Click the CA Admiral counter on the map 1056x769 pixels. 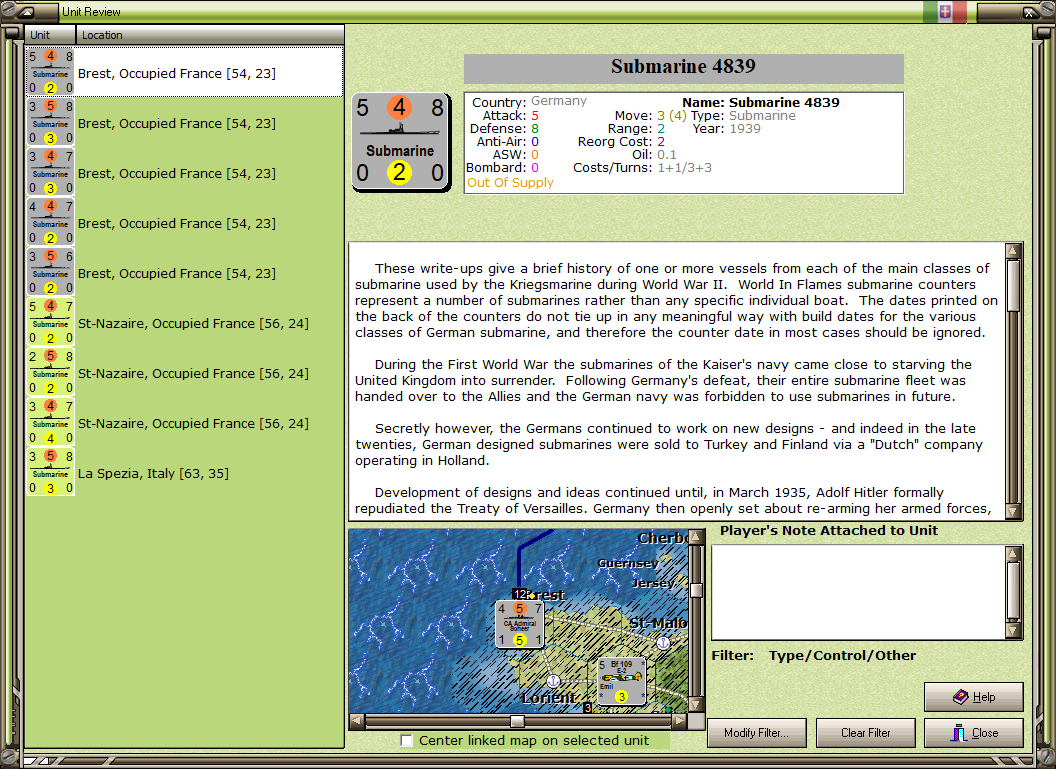click(519, 624)
